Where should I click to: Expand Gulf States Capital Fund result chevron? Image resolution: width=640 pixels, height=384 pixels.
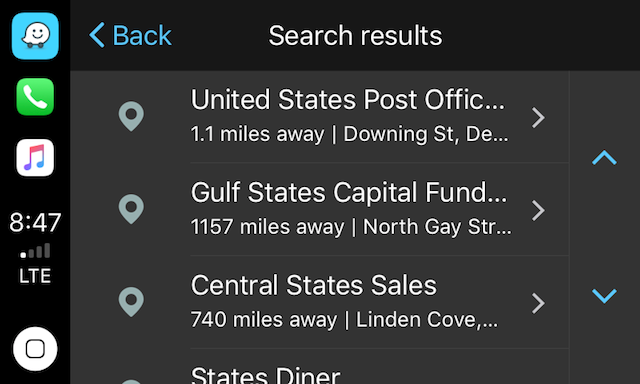pyautogui.click(x=538, y=211)
